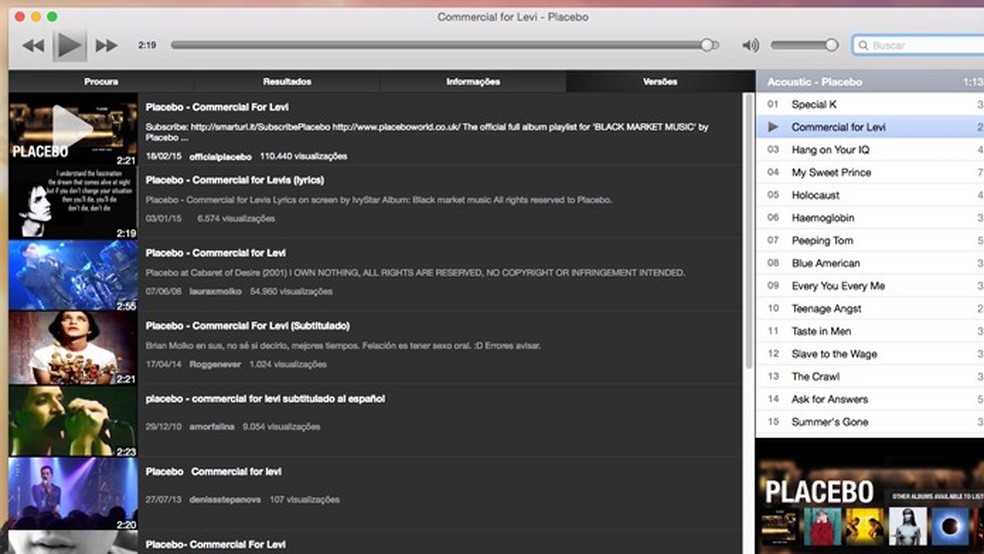Select track 07 Peeping Tom
The image size is (984, 554).
[x=870, y=240]
